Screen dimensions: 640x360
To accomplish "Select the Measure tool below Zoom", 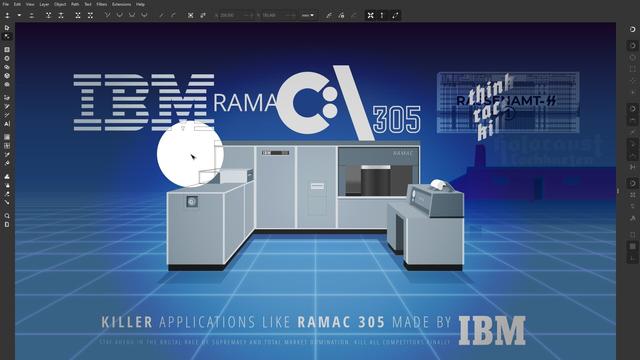I will (7, 224).
